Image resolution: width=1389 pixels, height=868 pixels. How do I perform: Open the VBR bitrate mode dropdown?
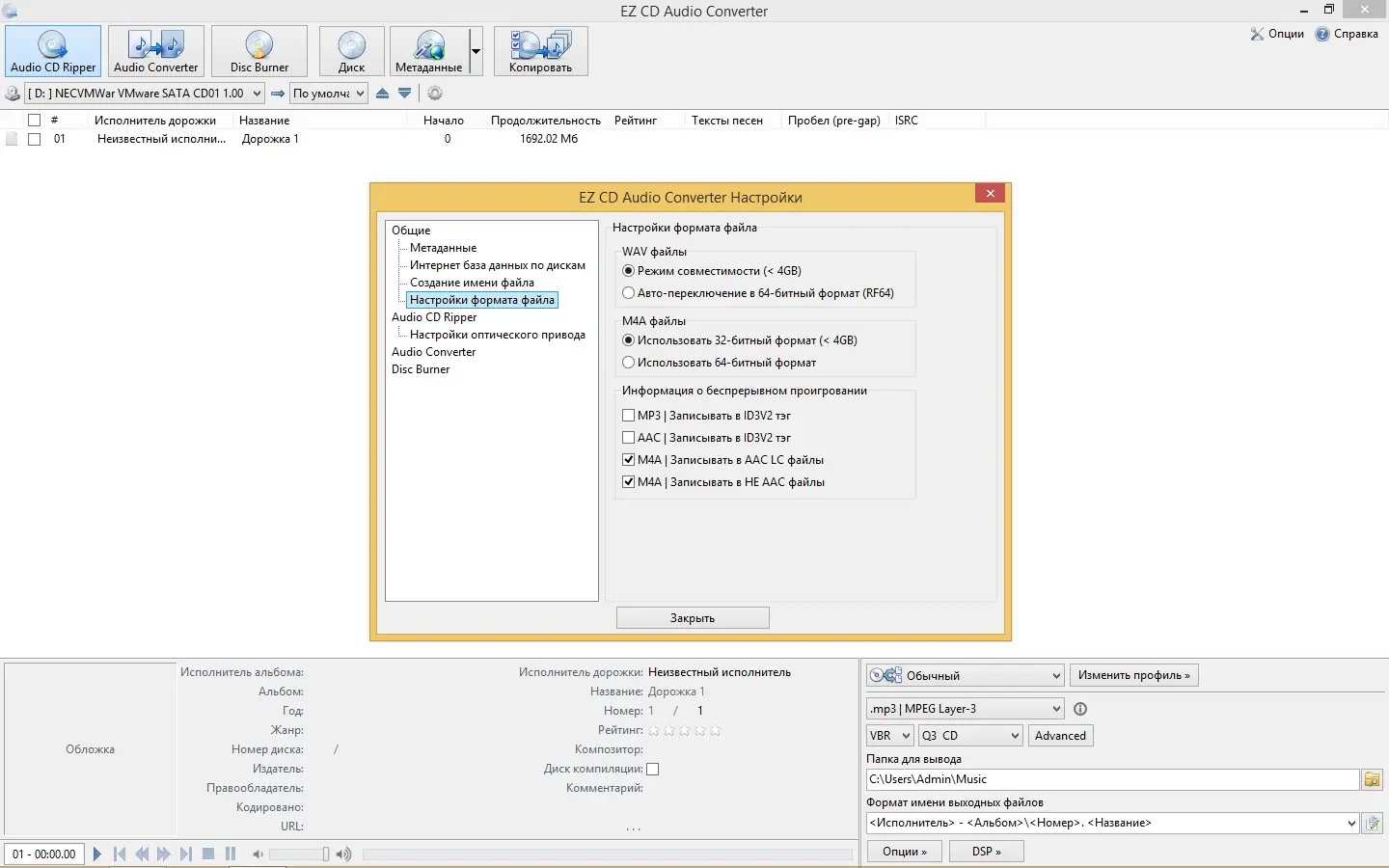point(889,736)
